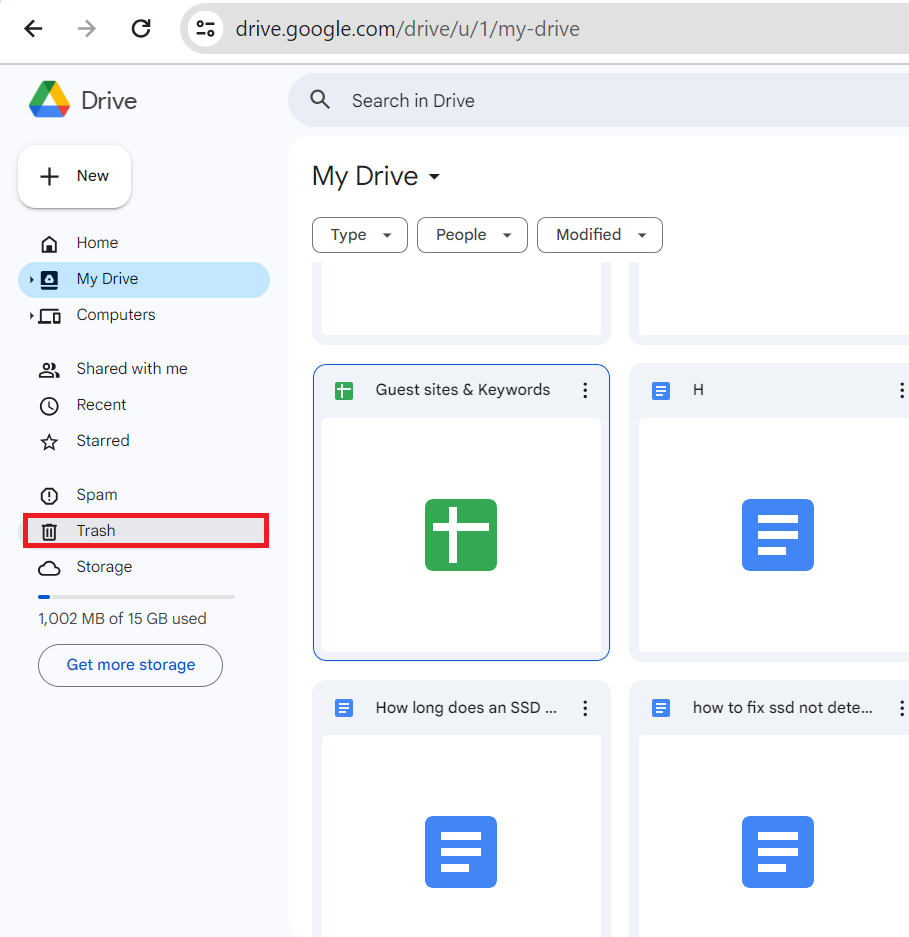Click Get more storage button
This screenshot has width=909, height=937.
tap(130, 665)
